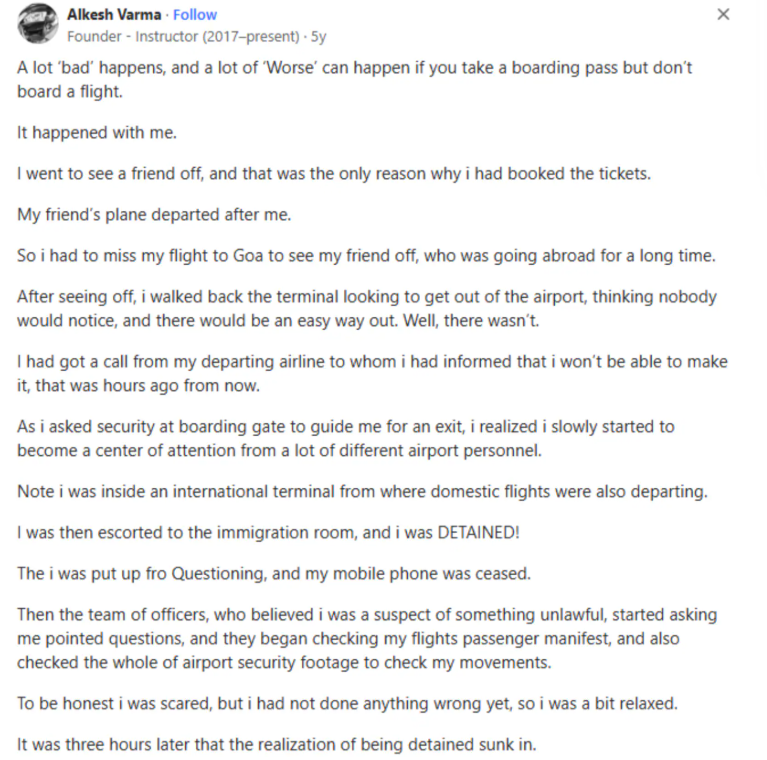The height and width of the screenshot is (760, 767).
Task: Click 'My friend's plane departed after me.'
Action: point(154,214)
